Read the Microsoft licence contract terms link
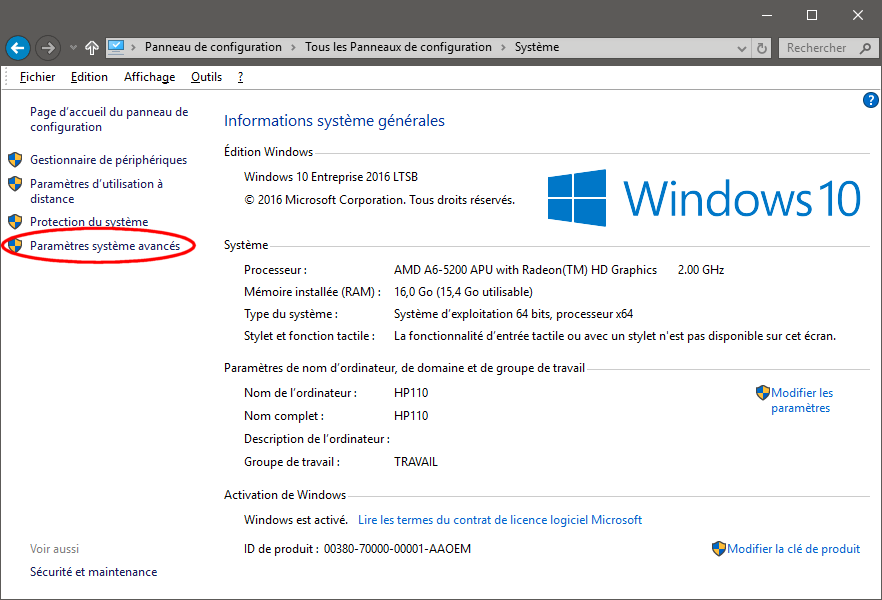The width and height of the screenshot is (882, 600). pos(500,520)
